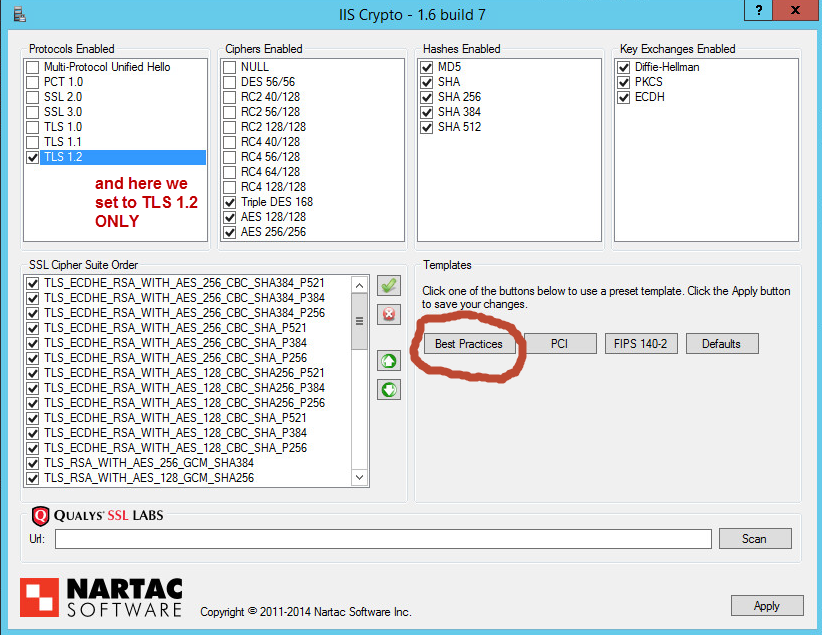Enable the SSL 2.0 protocol
The width and height of the screenshot is (822, 635).
tap(33, 97)
